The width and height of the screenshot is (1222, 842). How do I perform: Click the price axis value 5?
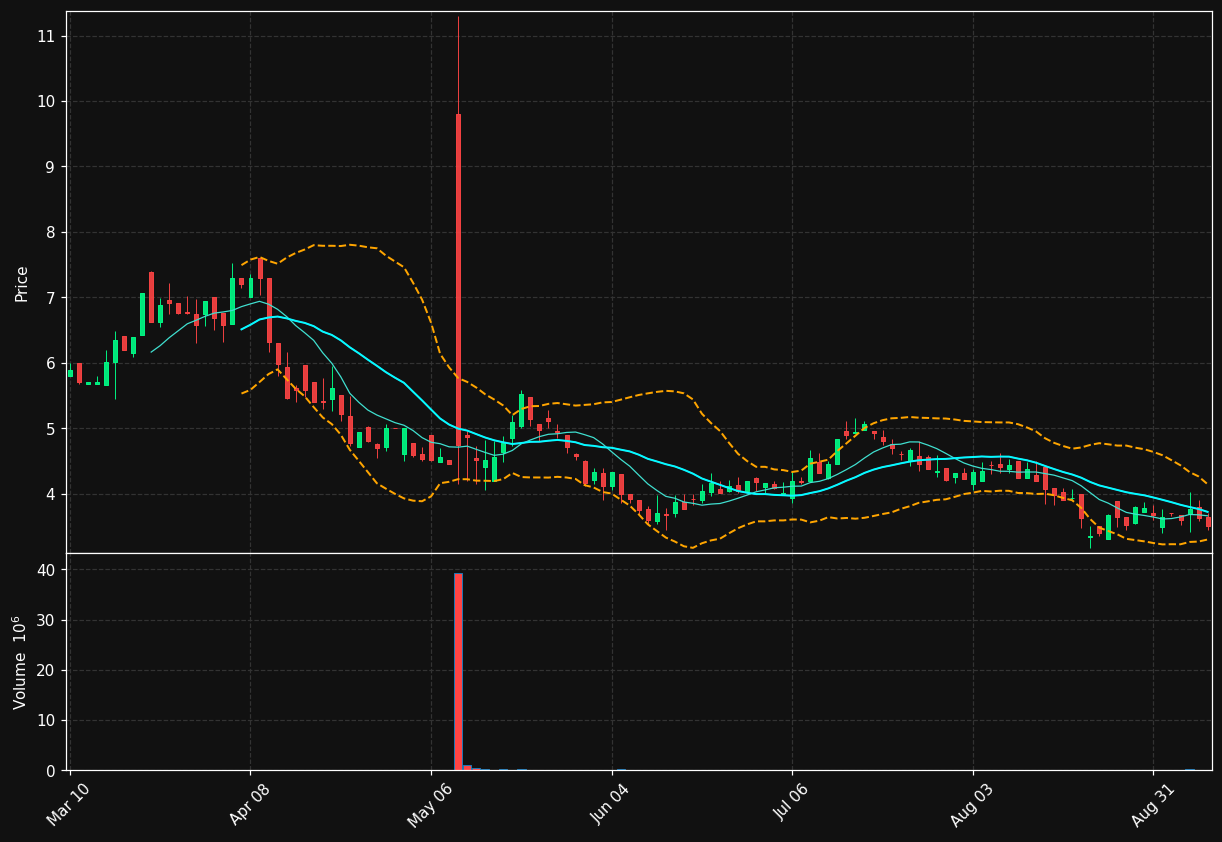click(51, 429)
